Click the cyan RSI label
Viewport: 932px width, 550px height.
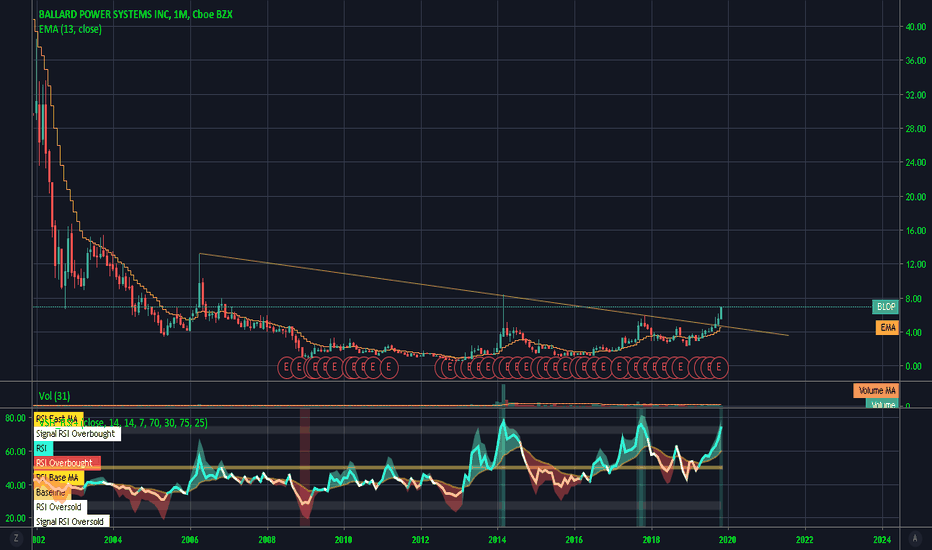pos(43,448)
